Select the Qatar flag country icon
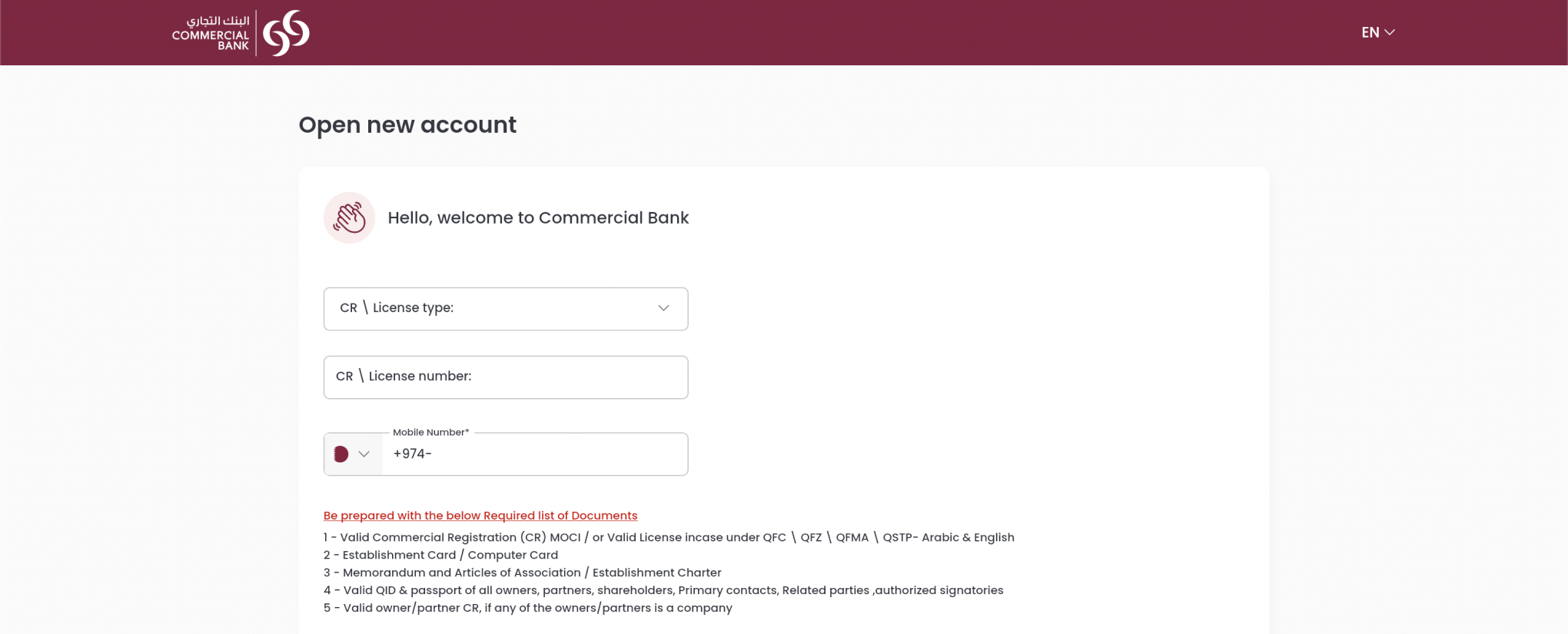 [341, 453]
